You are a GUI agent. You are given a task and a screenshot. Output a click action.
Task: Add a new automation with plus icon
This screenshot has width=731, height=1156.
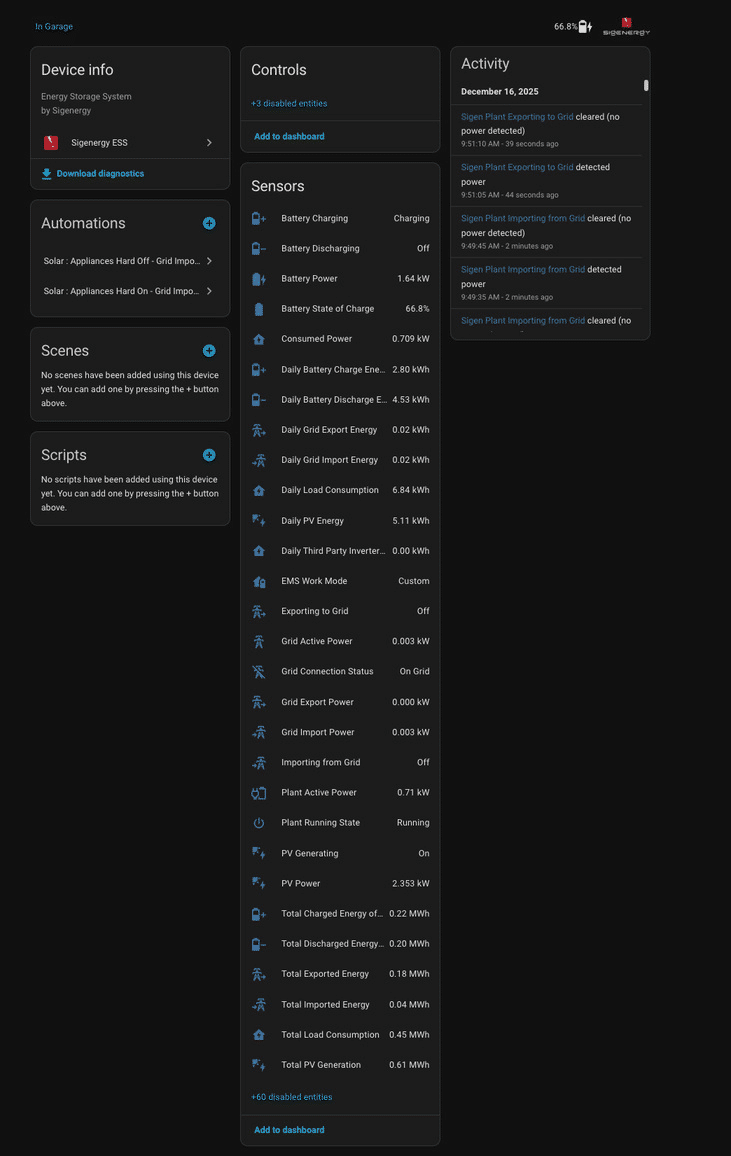(x=209, y=223)
